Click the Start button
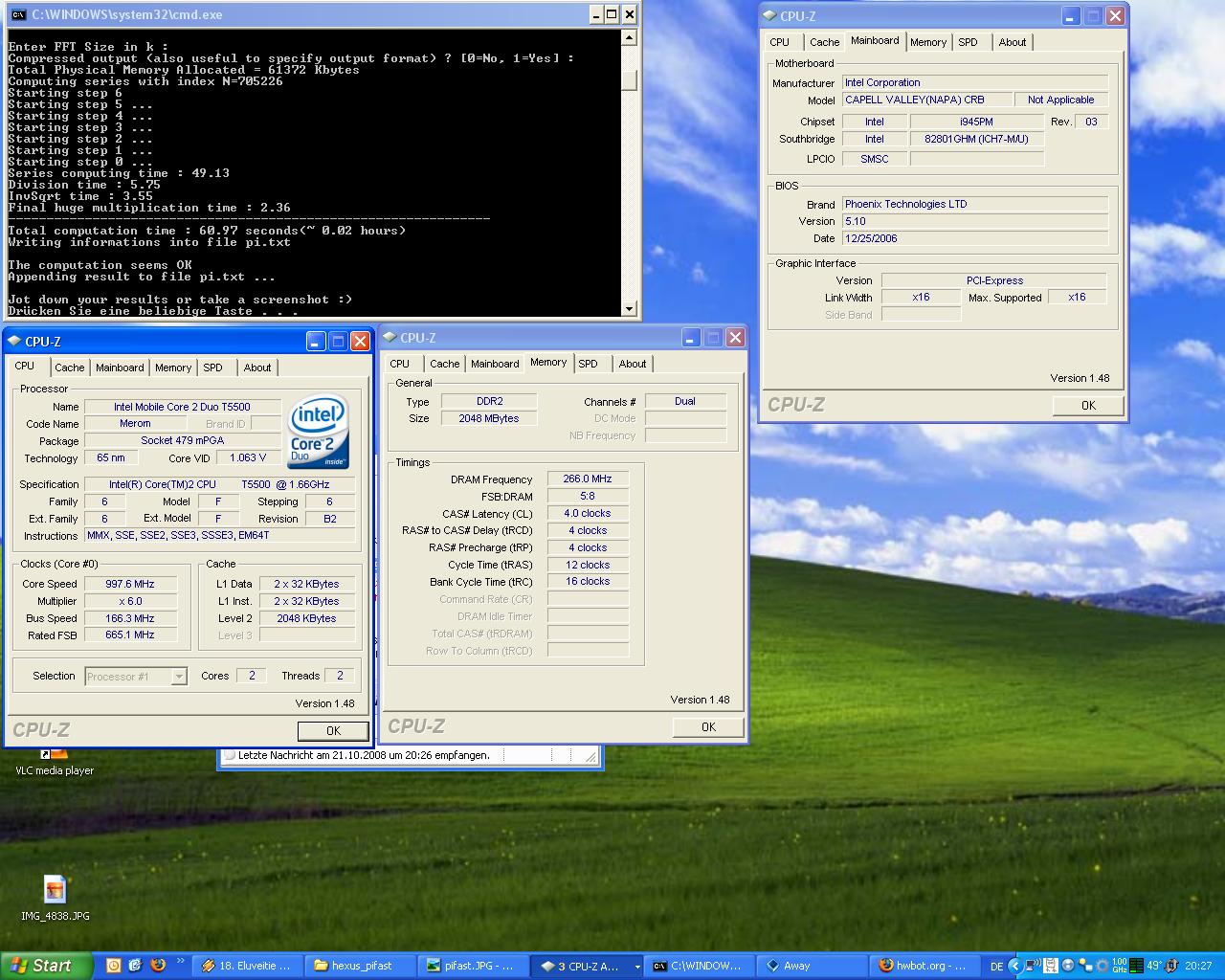1225x980 pixels. pos(47,966)
